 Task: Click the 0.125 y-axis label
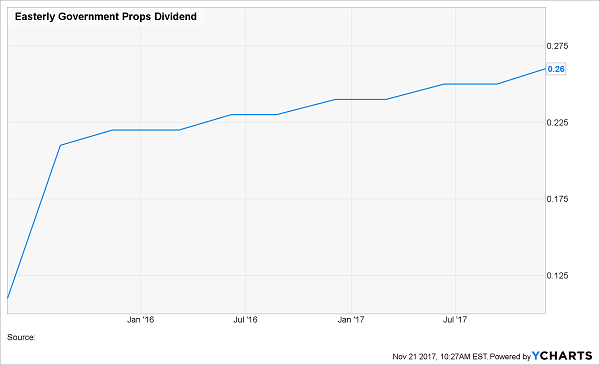[557, 275]
